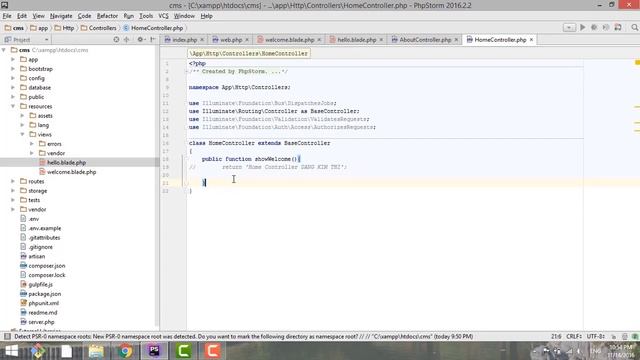Select artisan file in the project tree

[x=36, y=256]
